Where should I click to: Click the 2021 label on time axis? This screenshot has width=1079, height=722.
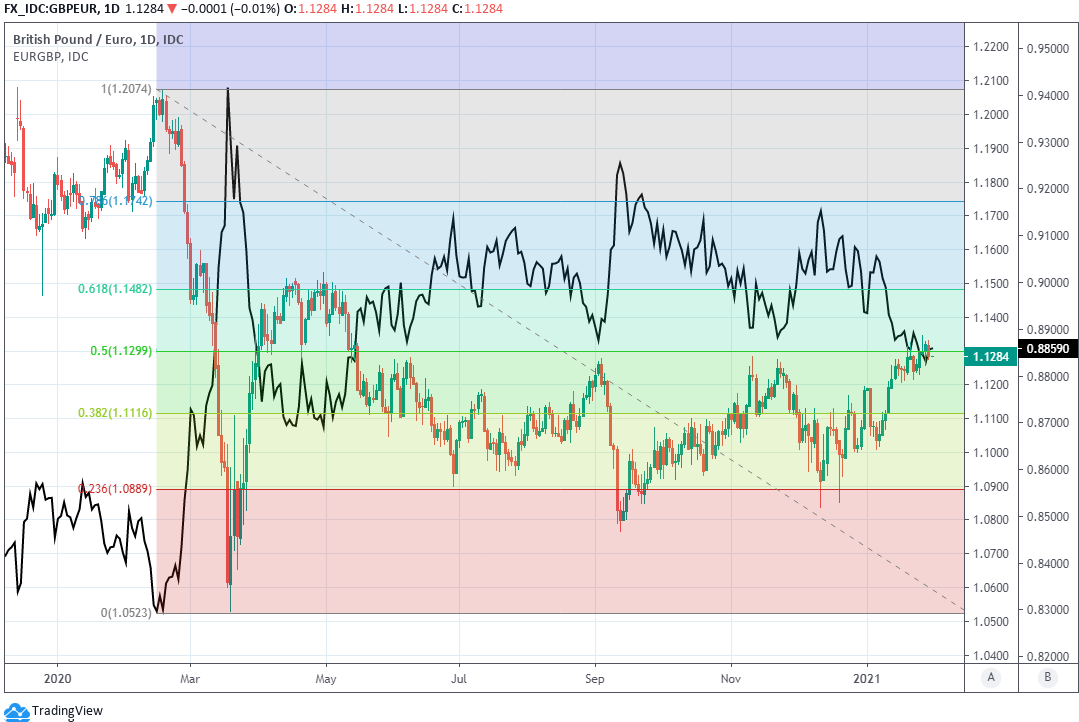867,677
